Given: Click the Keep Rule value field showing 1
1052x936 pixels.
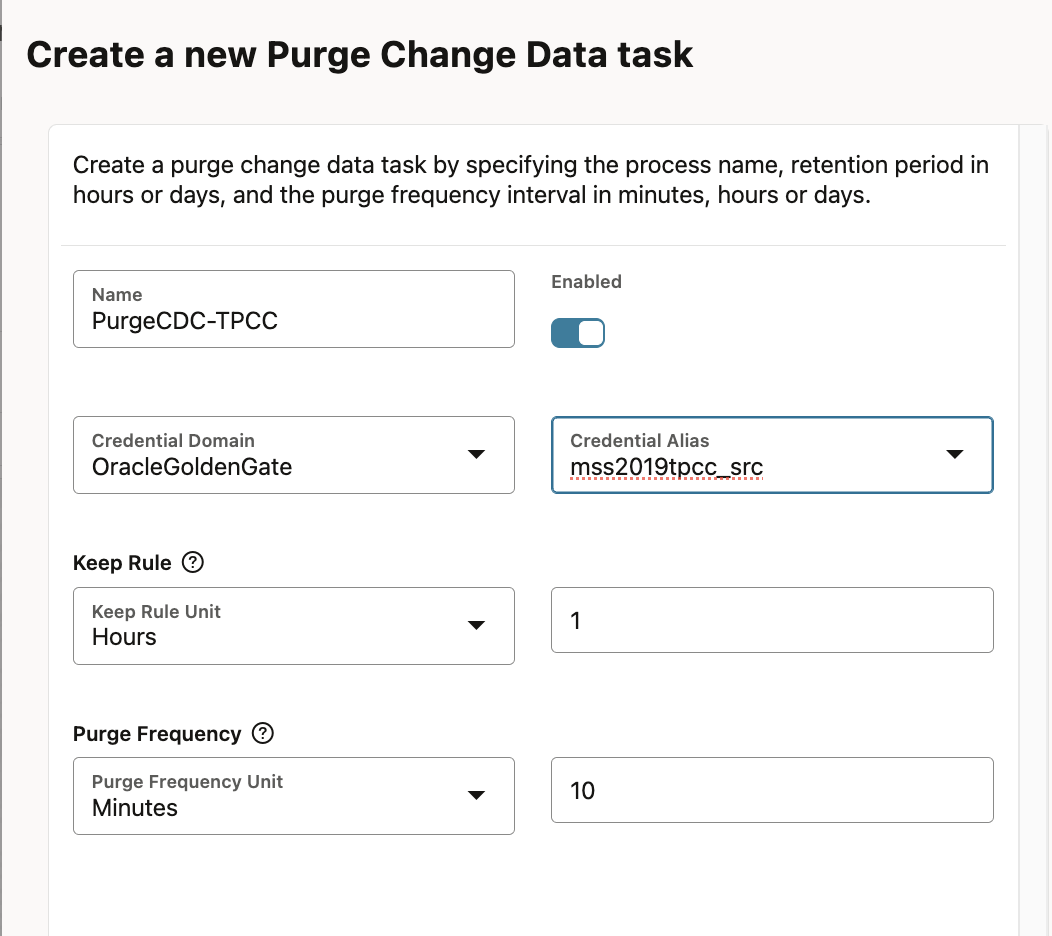Looking at the screenshot, I should (x=771, y=620).
